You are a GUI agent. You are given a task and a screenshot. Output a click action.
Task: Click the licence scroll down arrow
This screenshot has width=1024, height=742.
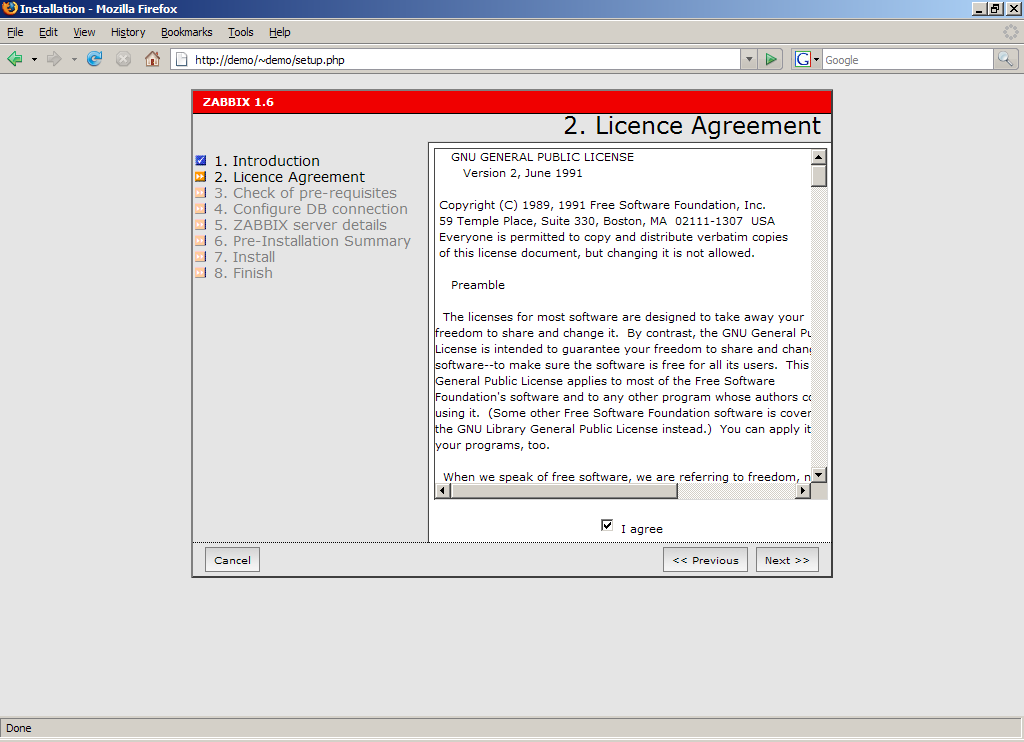[x=819, y=475]
